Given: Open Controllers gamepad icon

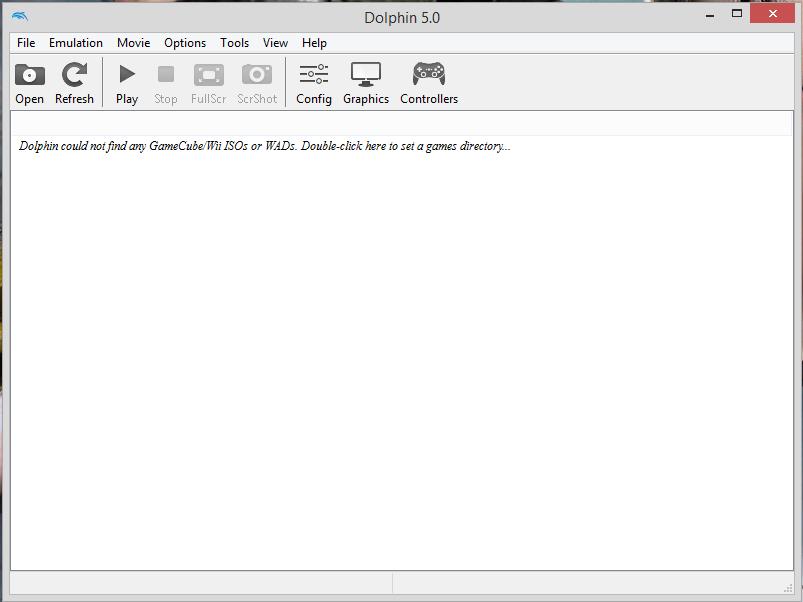Looking at the screenshot, I should [x=429, y=74].
